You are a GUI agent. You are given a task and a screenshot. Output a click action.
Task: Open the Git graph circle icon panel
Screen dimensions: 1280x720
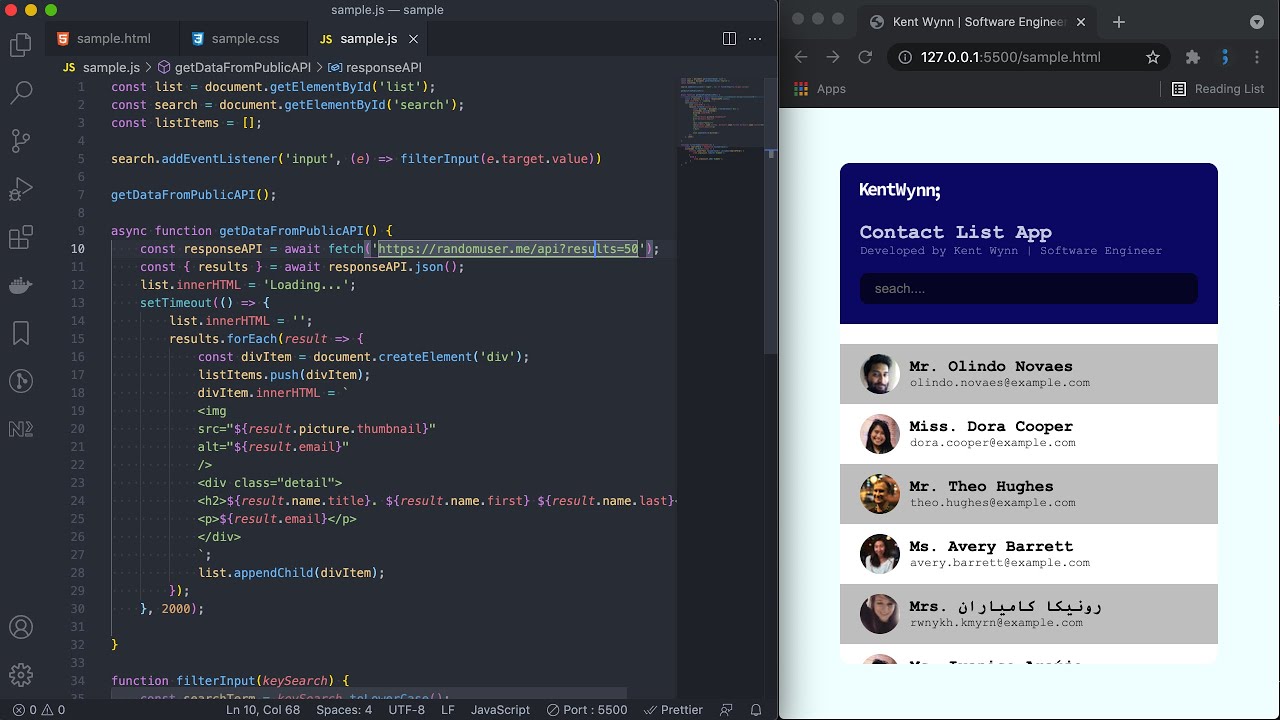click(x=21, y=381)
